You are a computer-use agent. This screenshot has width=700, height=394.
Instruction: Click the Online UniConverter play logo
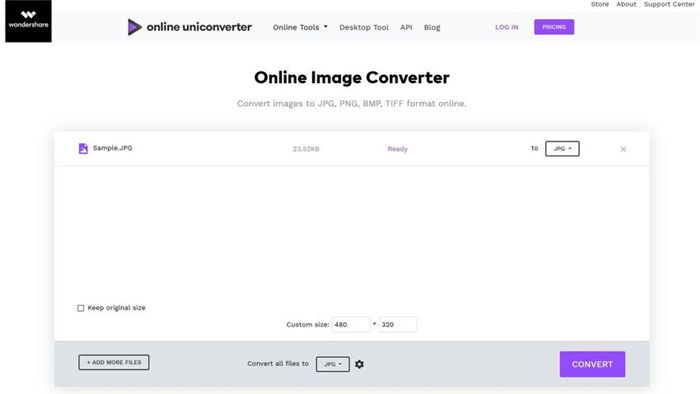134,27
